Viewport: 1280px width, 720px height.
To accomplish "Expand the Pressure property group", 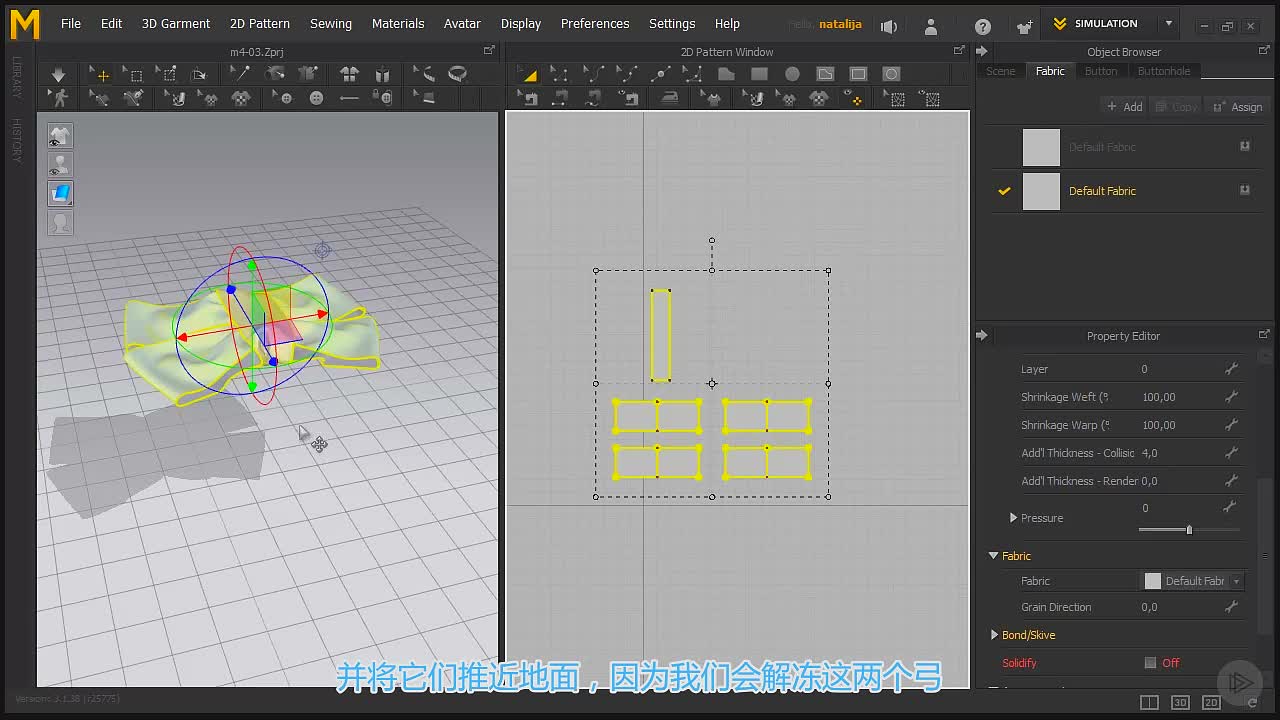I will coord(1013,518).
